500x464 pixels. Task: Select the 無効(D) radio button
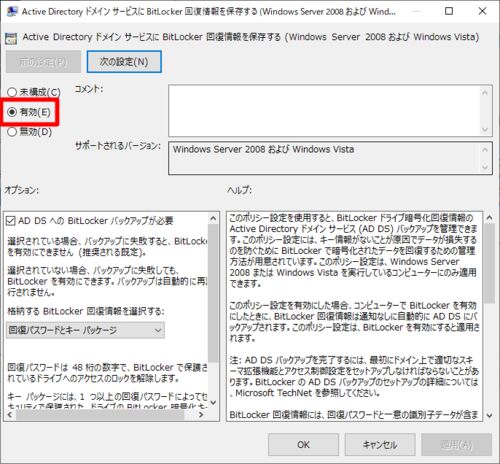click(12, 132)
